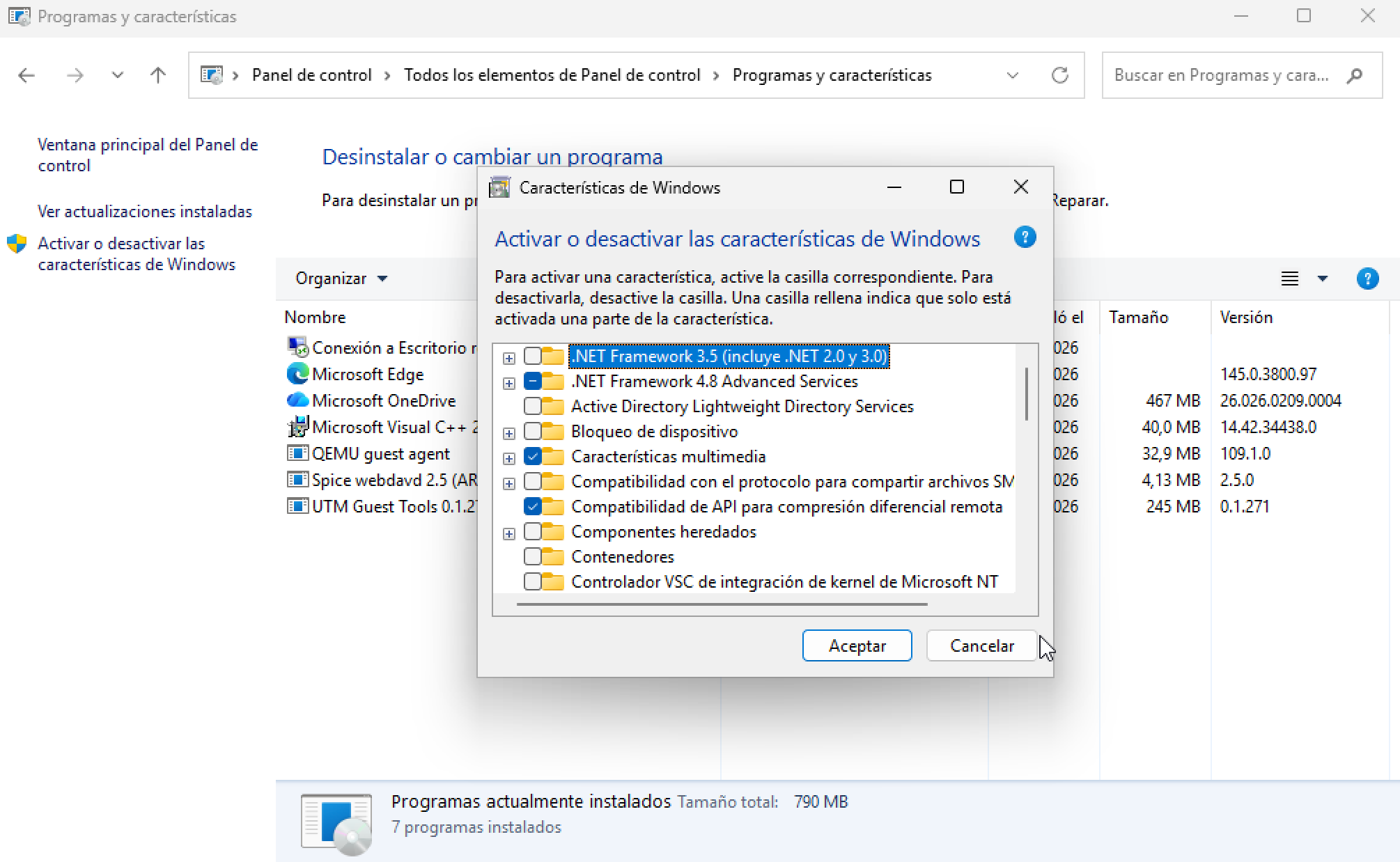Click the UTM Guest Tools icon

297,506
